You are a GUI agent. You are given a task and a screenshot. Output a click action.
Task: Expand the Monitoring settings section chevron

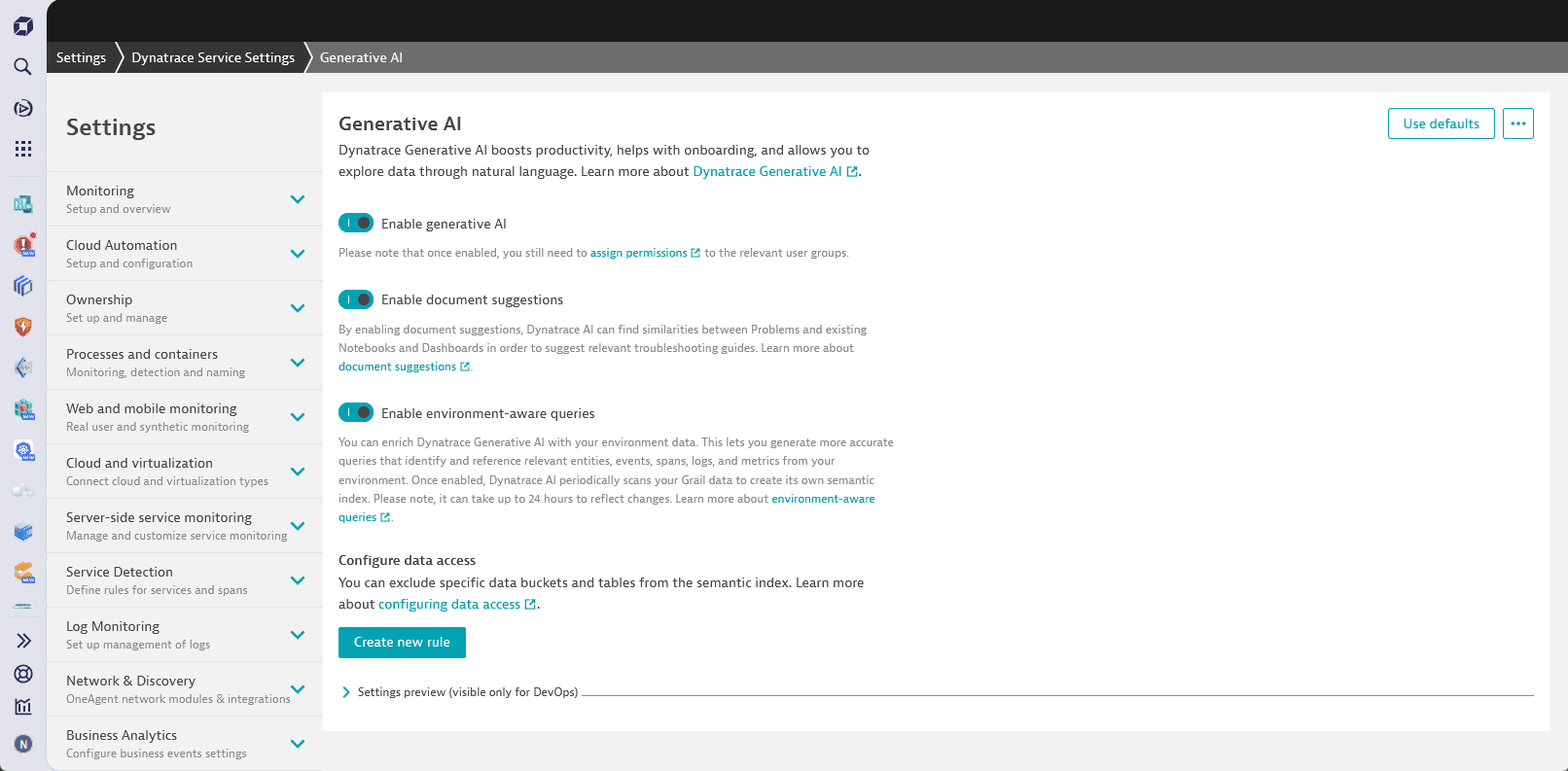click(298, 199)
